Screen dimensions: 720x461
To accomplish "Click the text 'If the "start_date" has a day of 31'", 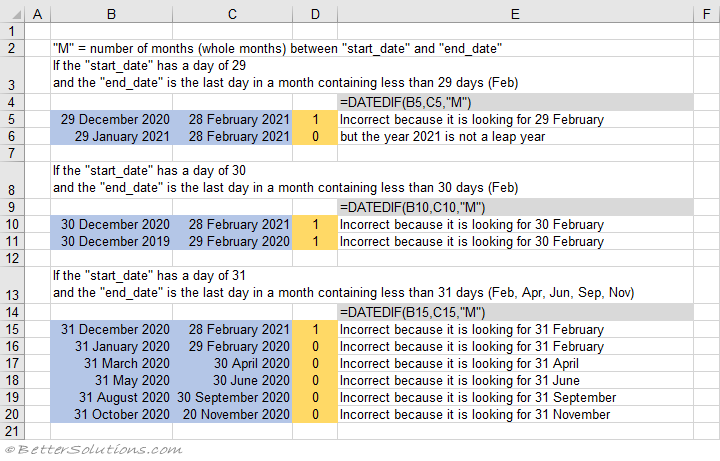I will (x=149, y=275).
